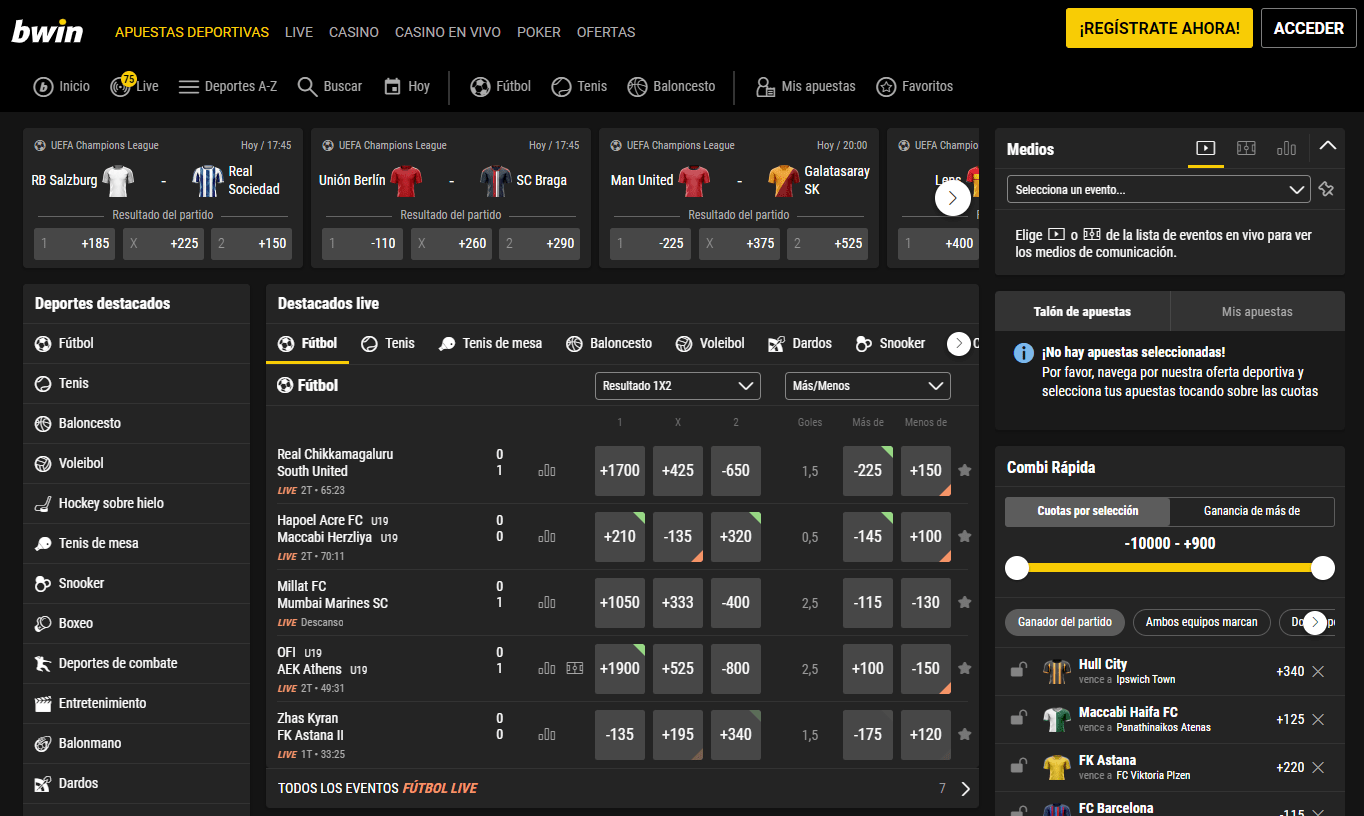Switch to Dardos tab in Destacados live

(800, 344)
